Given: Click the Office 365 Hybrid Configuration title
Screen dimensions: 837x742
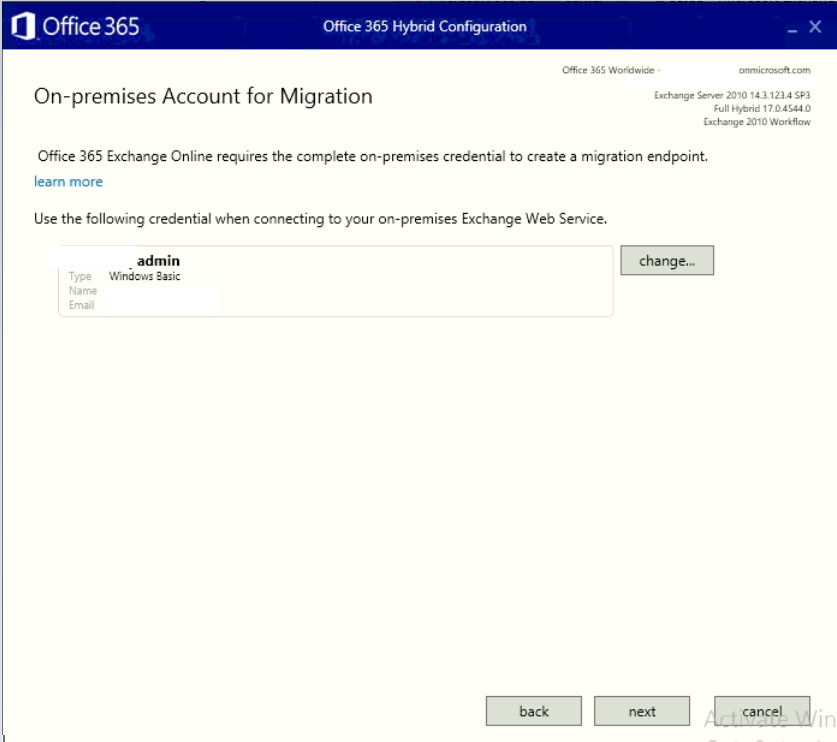Looking at the screenshot, I should pos(425,26).
